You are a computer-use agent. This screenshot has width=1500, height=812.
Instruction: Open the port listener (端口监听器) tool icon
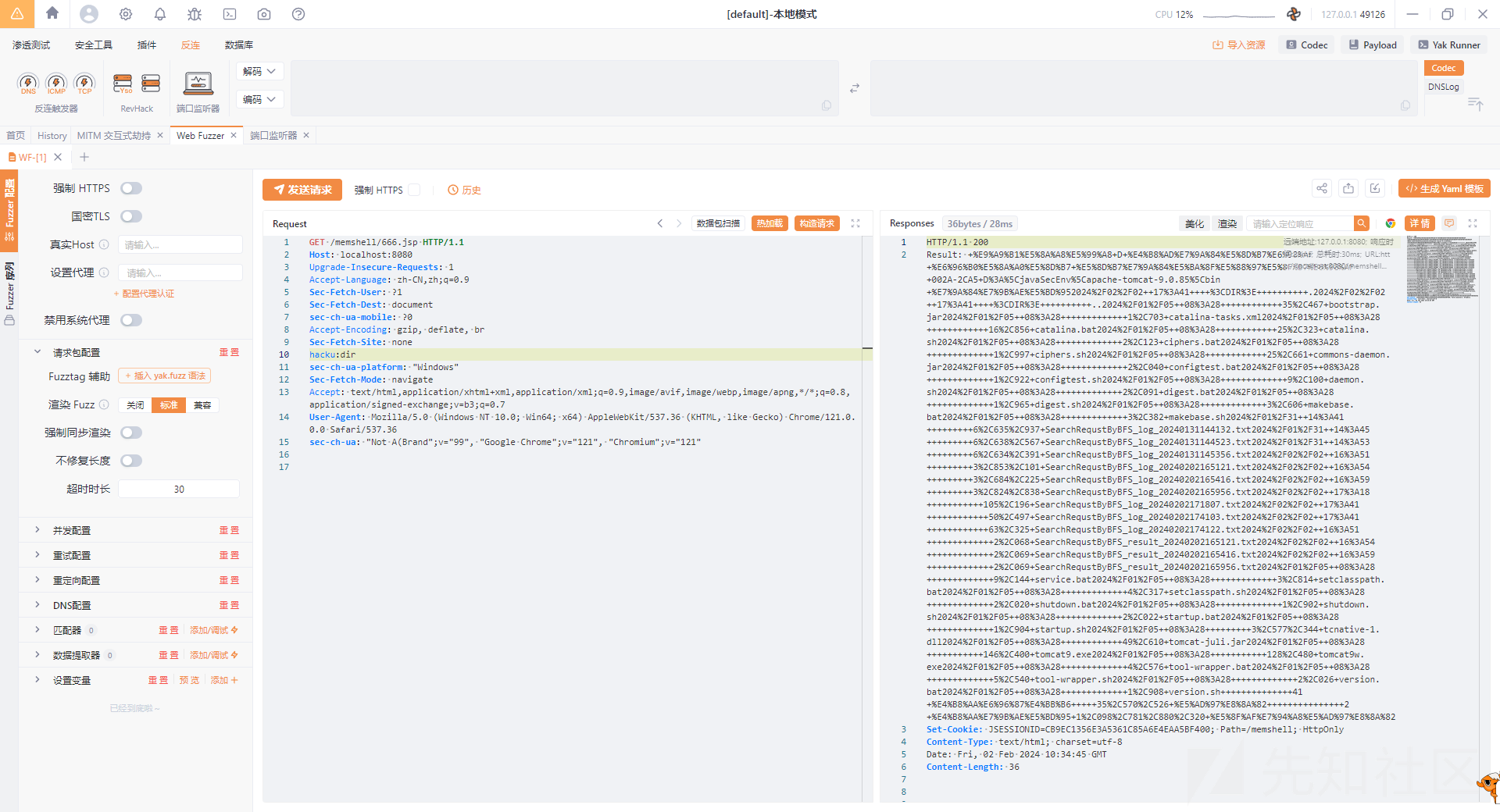(198, 84)
